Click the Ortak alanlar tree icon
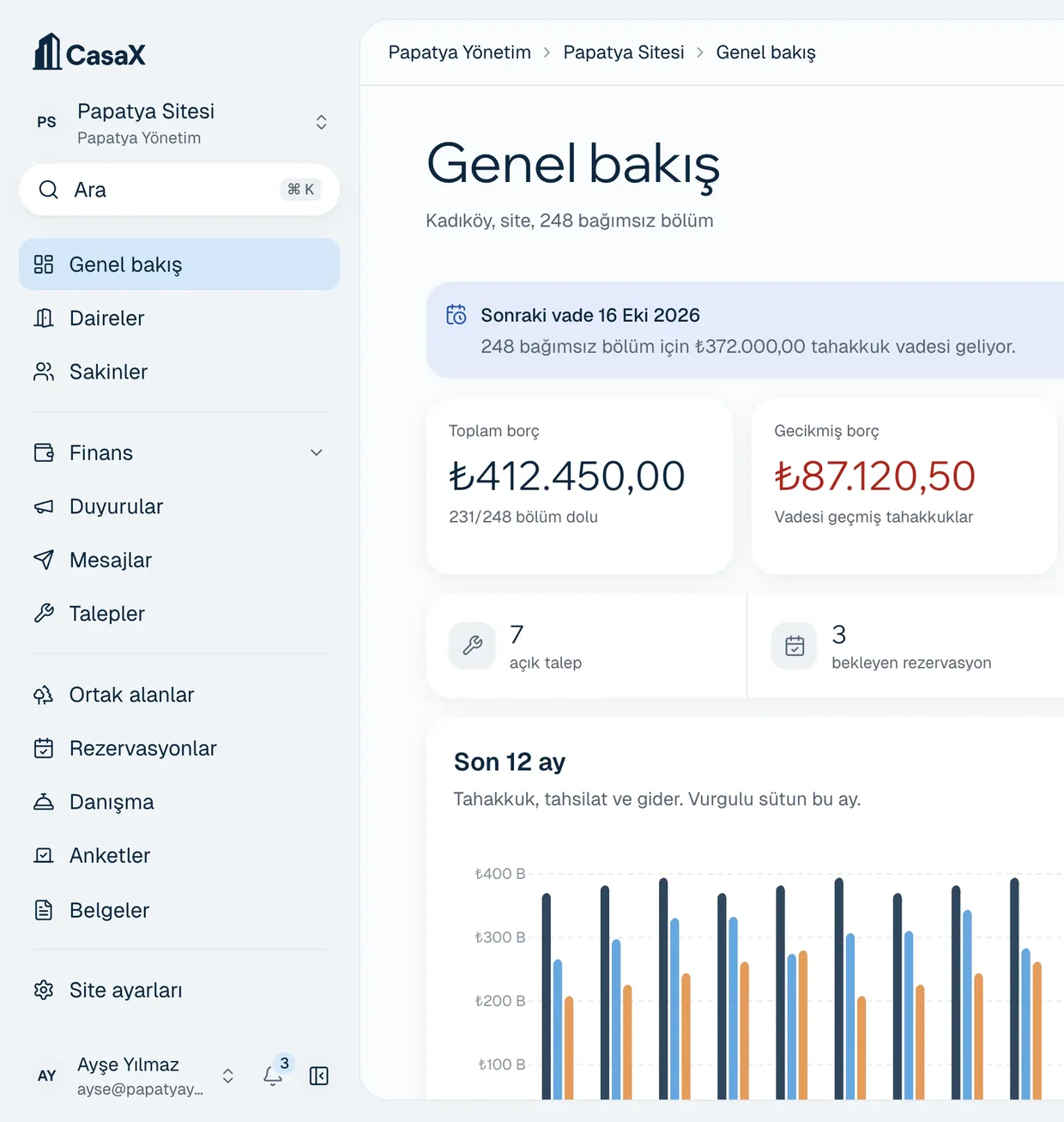The height and width of the screenshot is (1122, 1064). pos(44,694)
